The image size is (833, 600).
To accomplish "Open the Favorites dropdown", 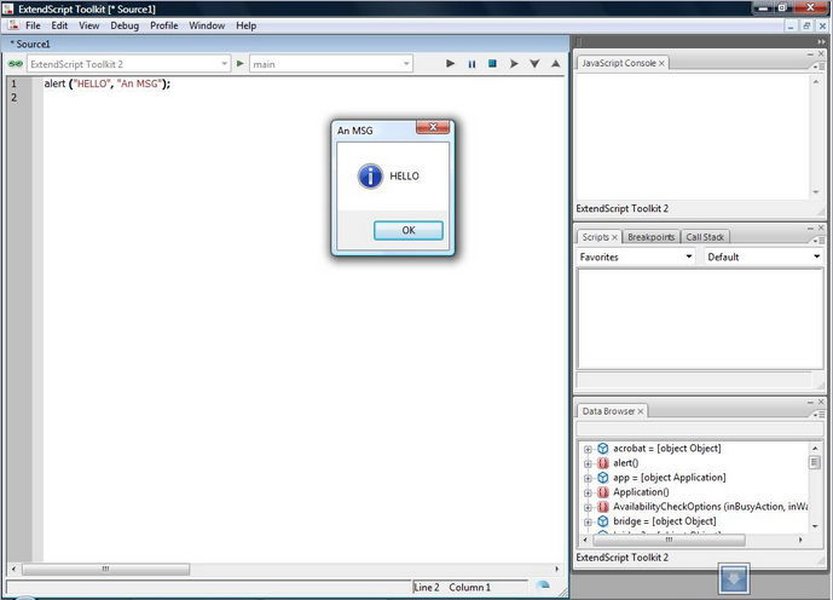I will tap(636, 257).
